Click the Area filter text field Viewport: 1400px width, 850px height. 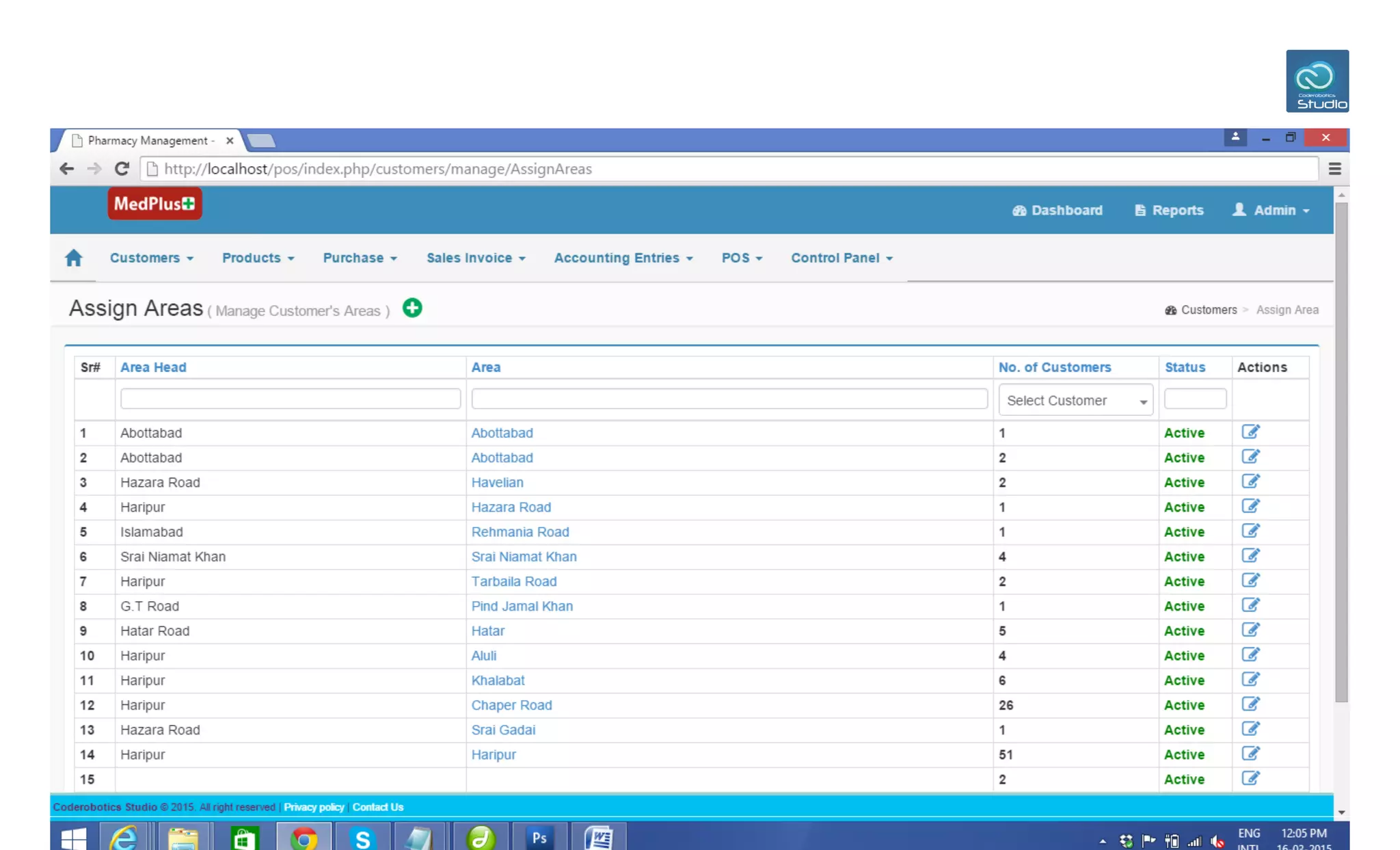click(x=729, y=399)
